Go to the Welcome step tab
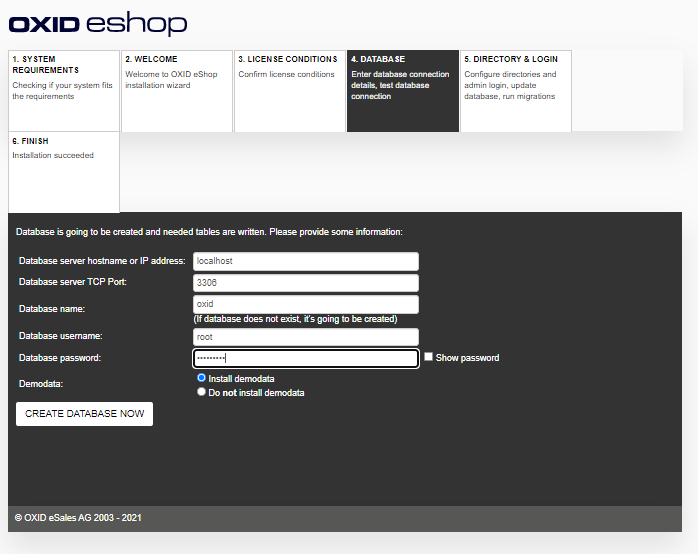The width and height of the screenshot is (698, 554). [177, 90]
